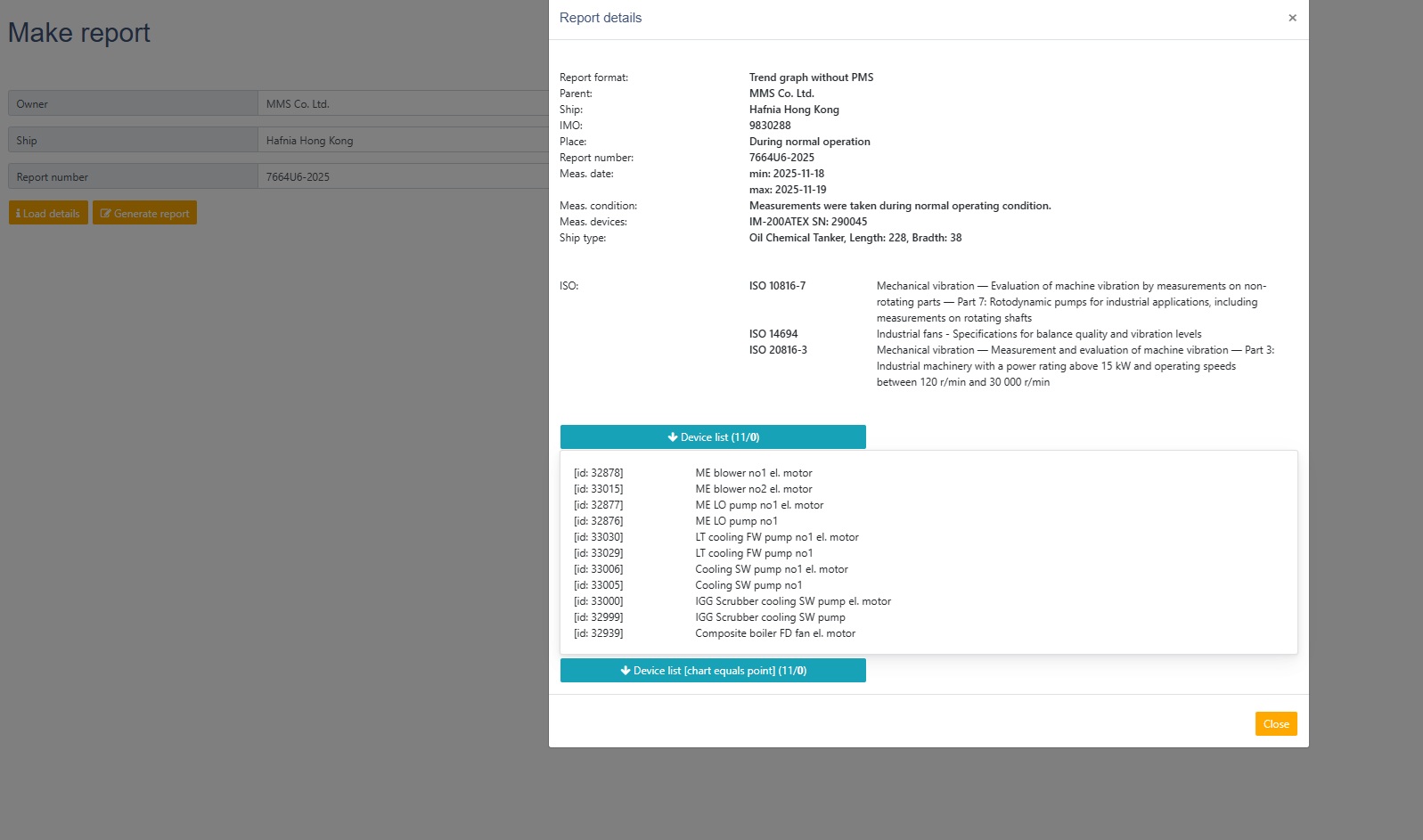Click the ISO 10816-7 standard label
The width and height of the screenshot is (1423, 840).
coord(777,286)
